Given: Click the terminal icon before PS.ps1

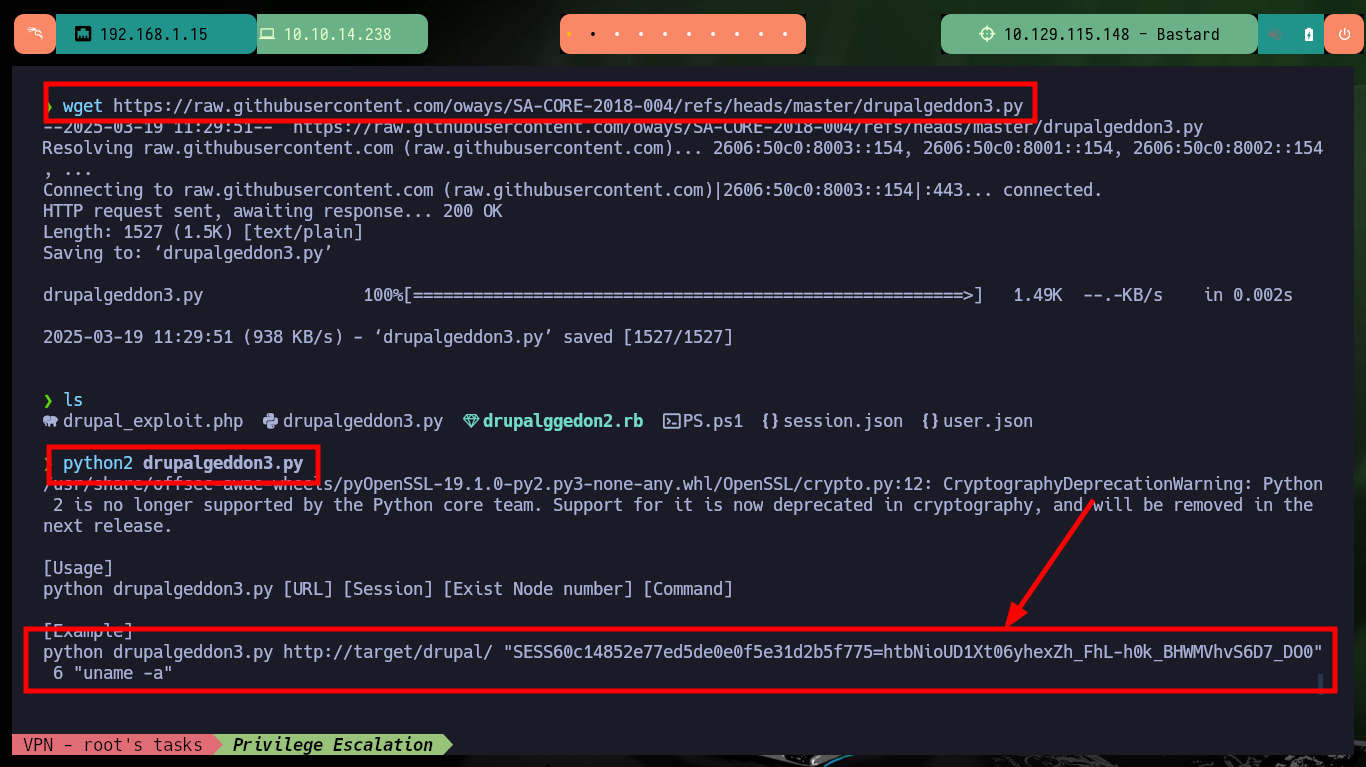Looking at the screenshot, I should tap(672, 421).
